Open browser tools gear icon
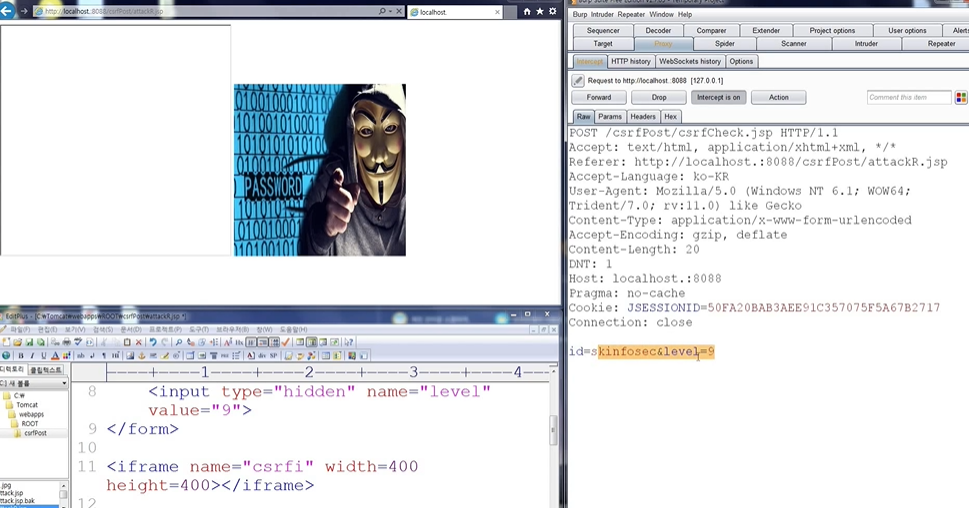Image resolution: width=969 pixels, height=508 pixels. (552, 11)
